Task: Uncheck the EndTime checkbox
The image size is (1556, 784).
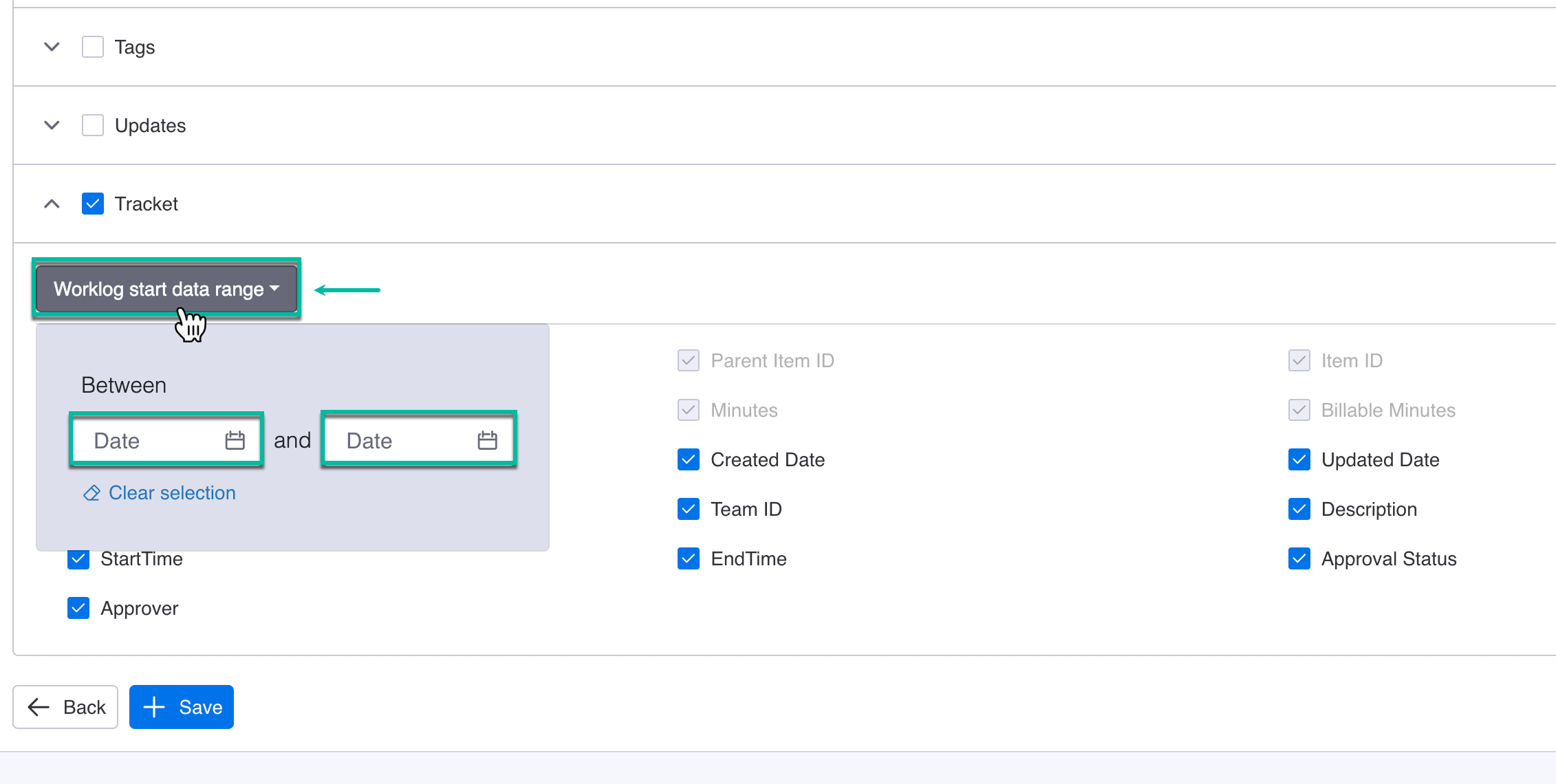Action: click(688, 558)
